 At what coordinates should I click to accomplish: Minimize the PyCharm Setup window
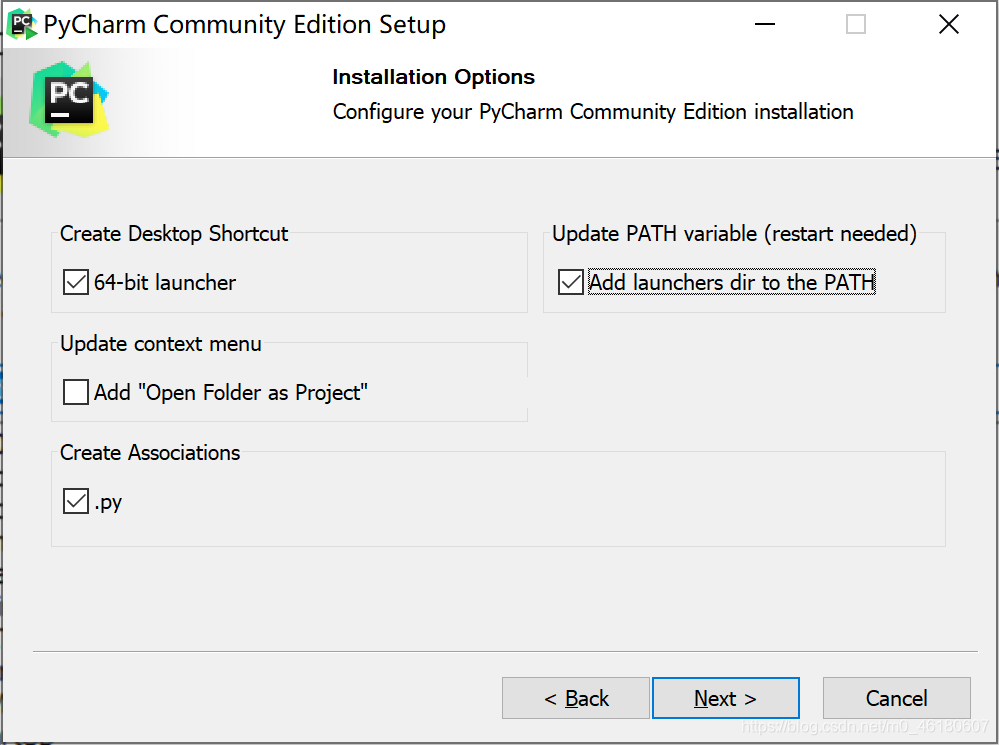[765, 24]
